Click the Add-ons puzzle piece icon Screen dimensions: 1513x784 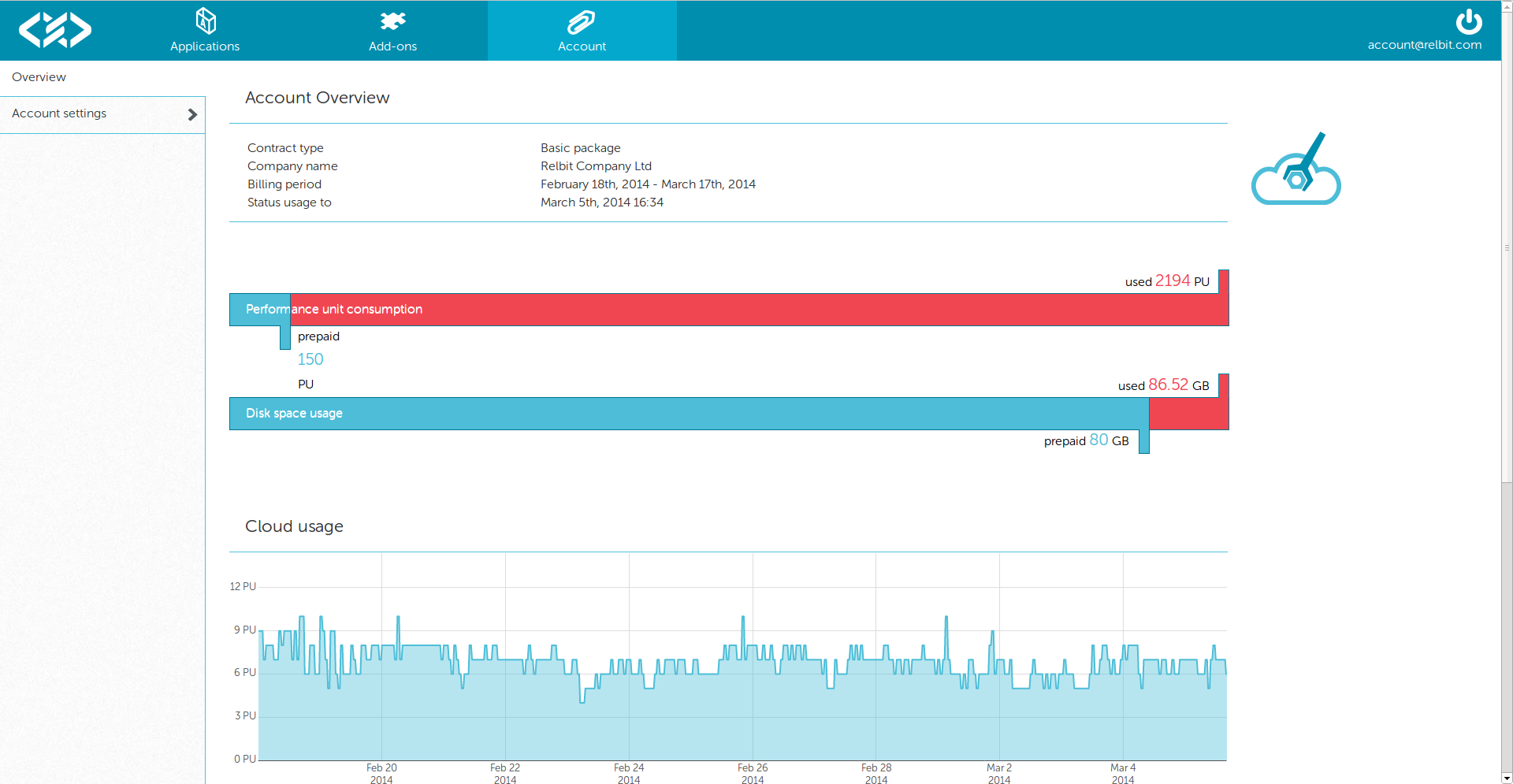tap(392, 20)
